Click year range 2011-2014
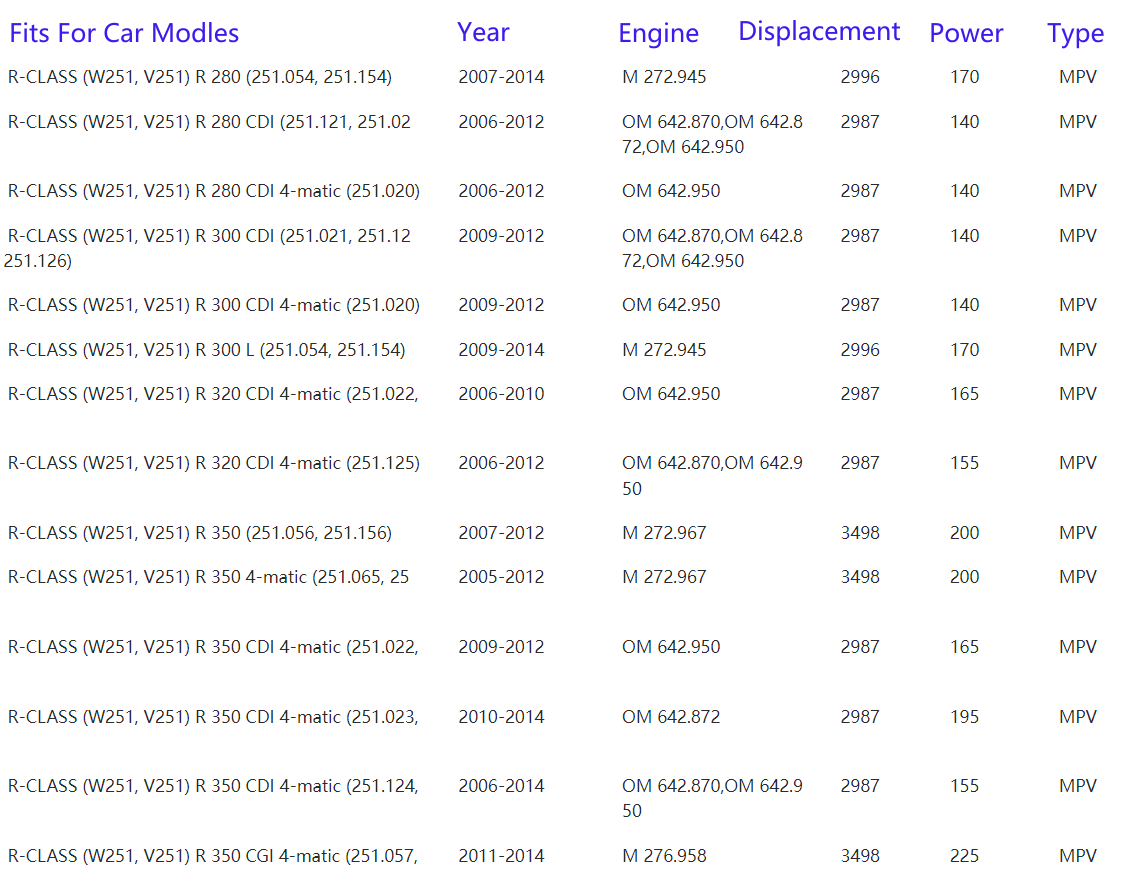This screenshot has height=881, width=1125. tap(502, 856)
